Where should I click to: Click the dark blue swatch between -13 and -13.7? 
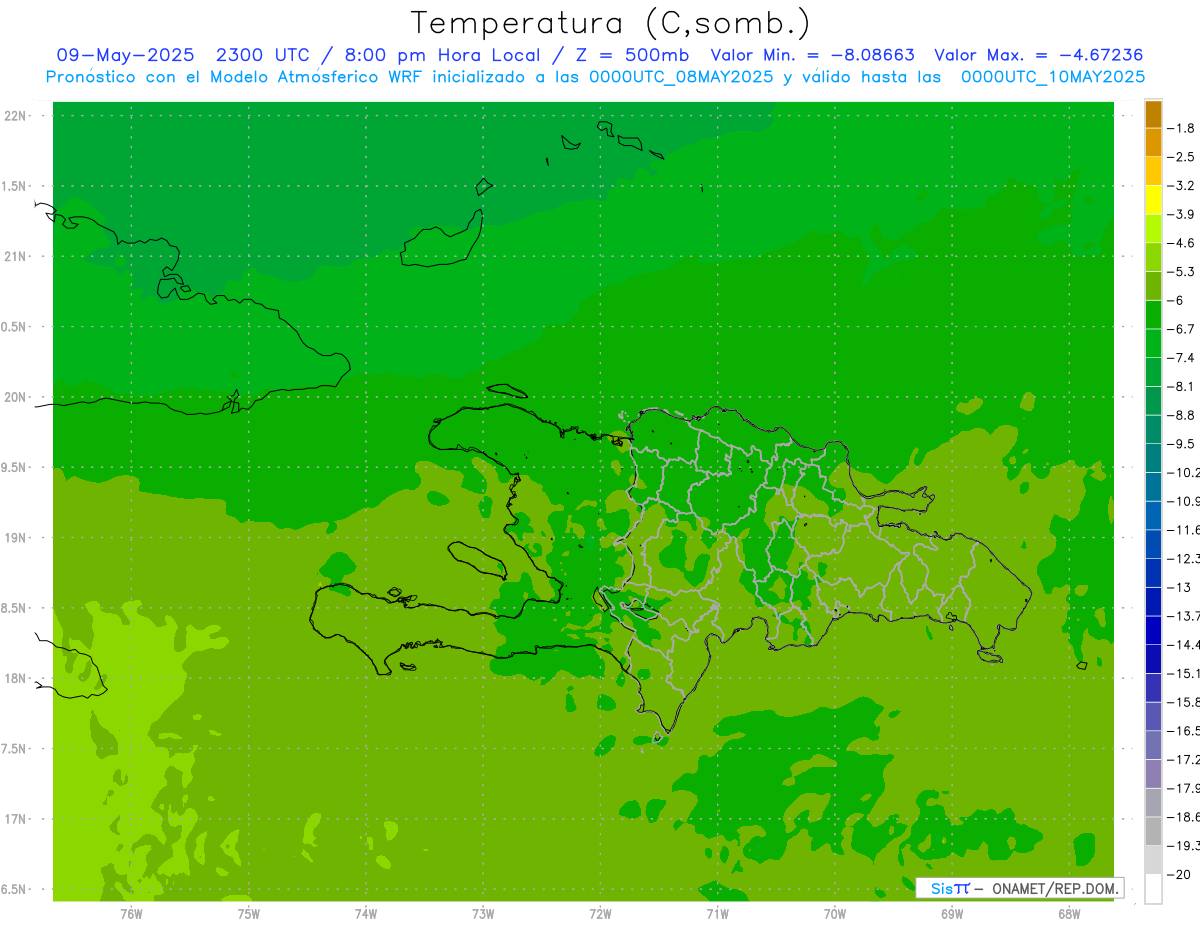pyautogui.click(x=1153, y=602)
